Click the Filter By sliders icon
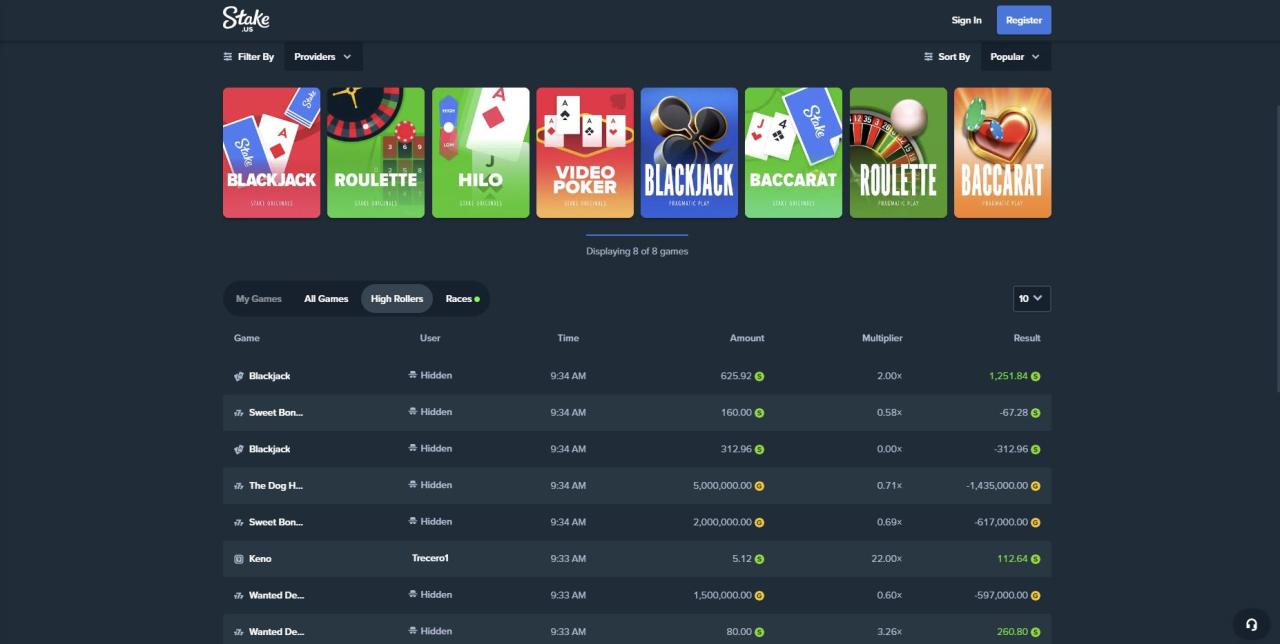The width and height of the screenshot is (1280, 644). (226, 56)
